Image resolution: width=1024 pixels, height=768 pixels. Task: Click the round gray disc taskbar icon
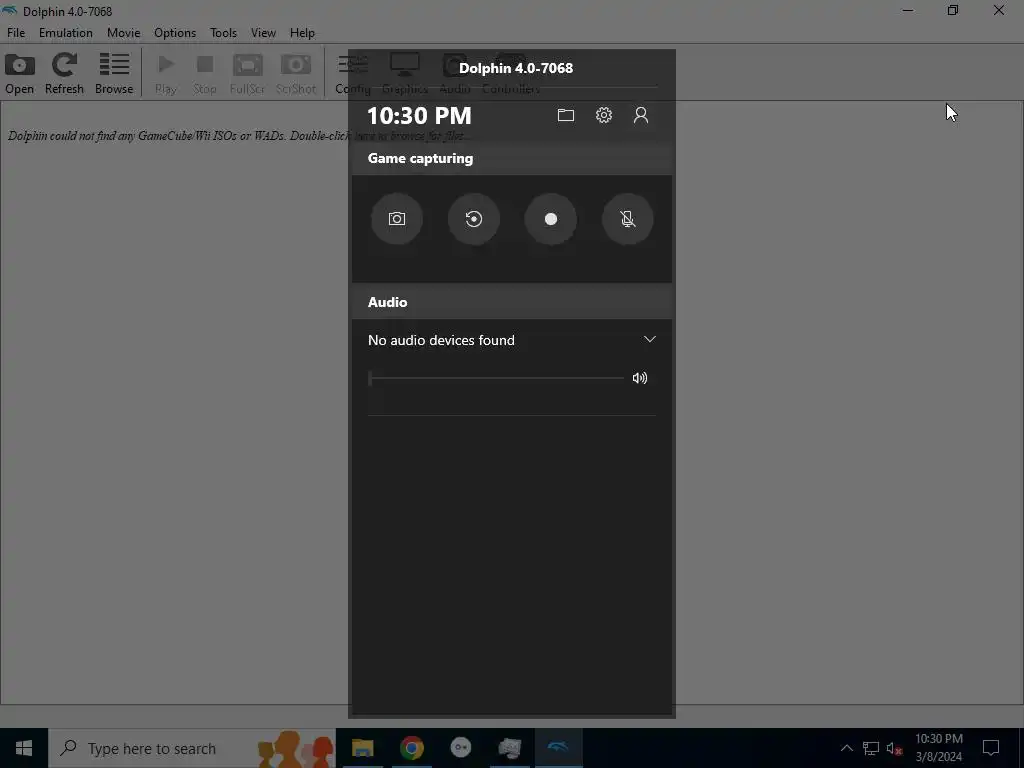point(460,748)
